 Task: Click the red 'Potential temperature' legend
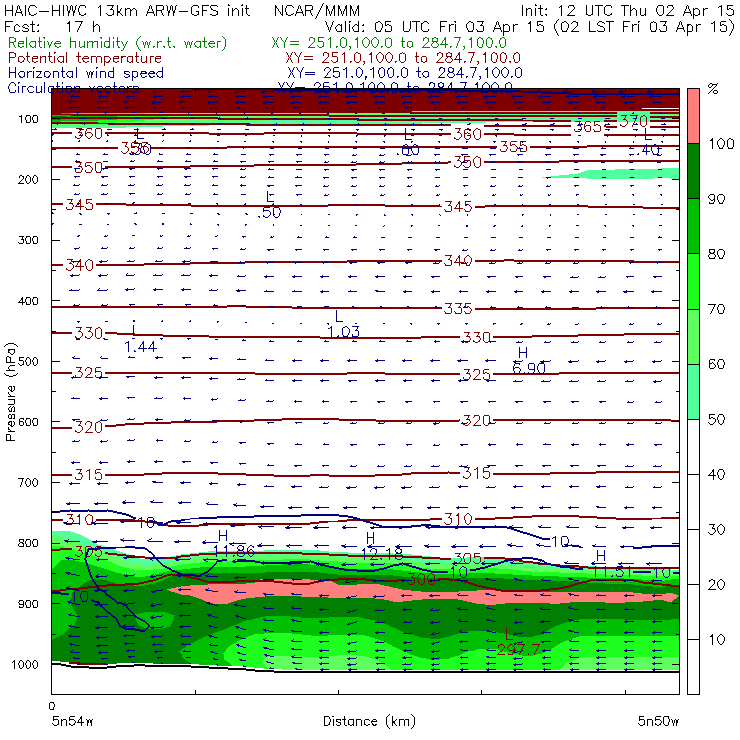84,58
